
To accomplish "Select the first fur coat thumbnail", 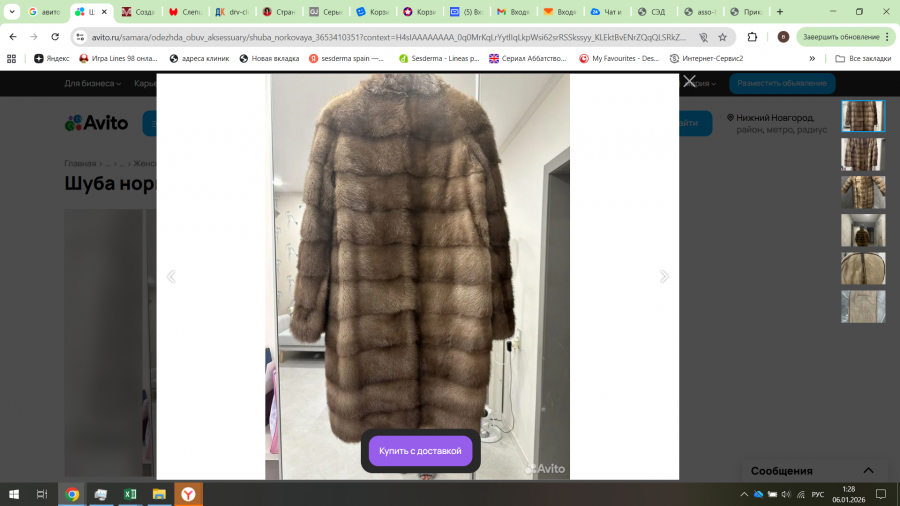I will pos(862,116).
